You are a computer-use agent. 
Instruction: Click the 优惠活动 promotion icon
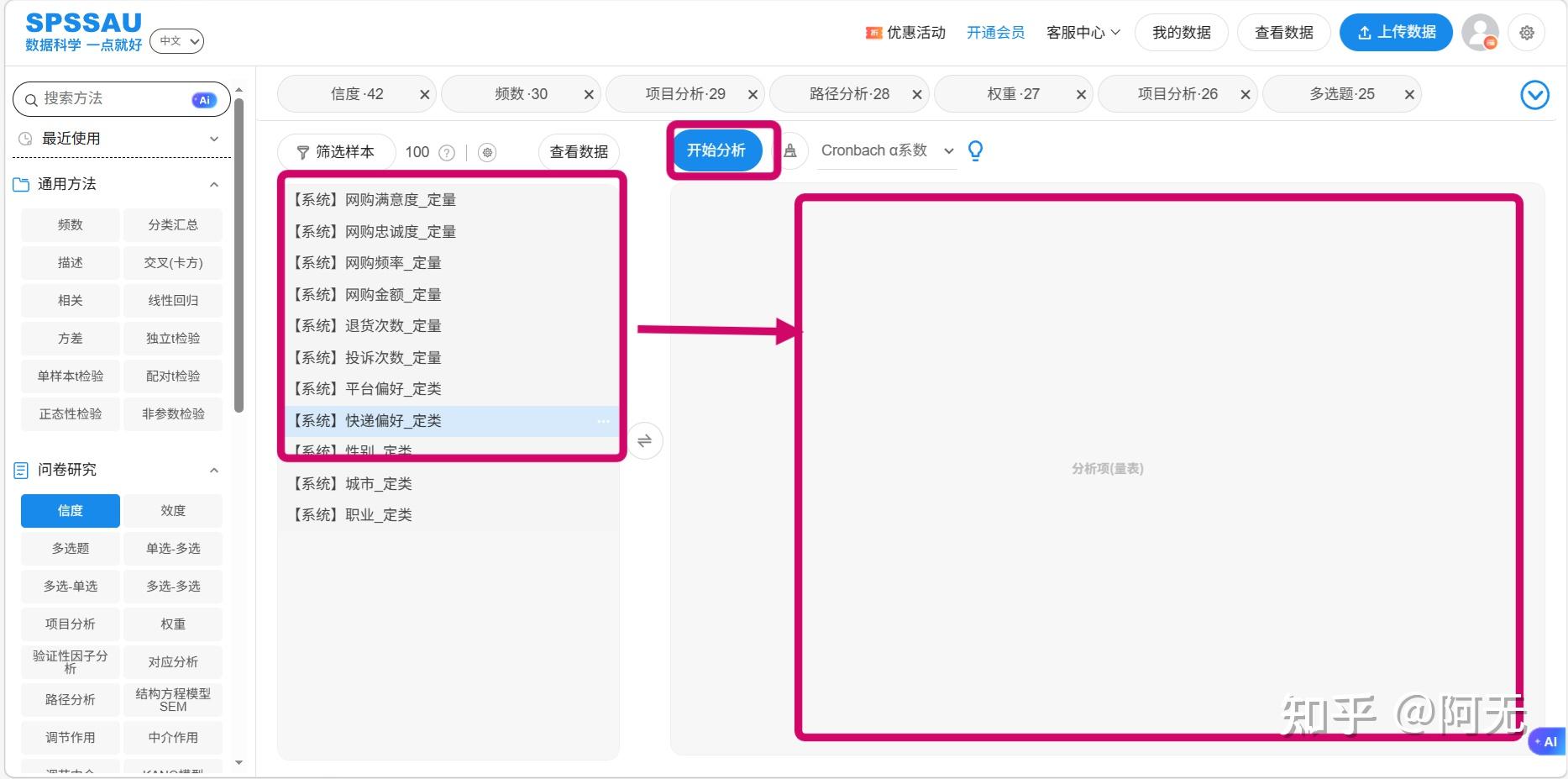click(x=873, y=33)
